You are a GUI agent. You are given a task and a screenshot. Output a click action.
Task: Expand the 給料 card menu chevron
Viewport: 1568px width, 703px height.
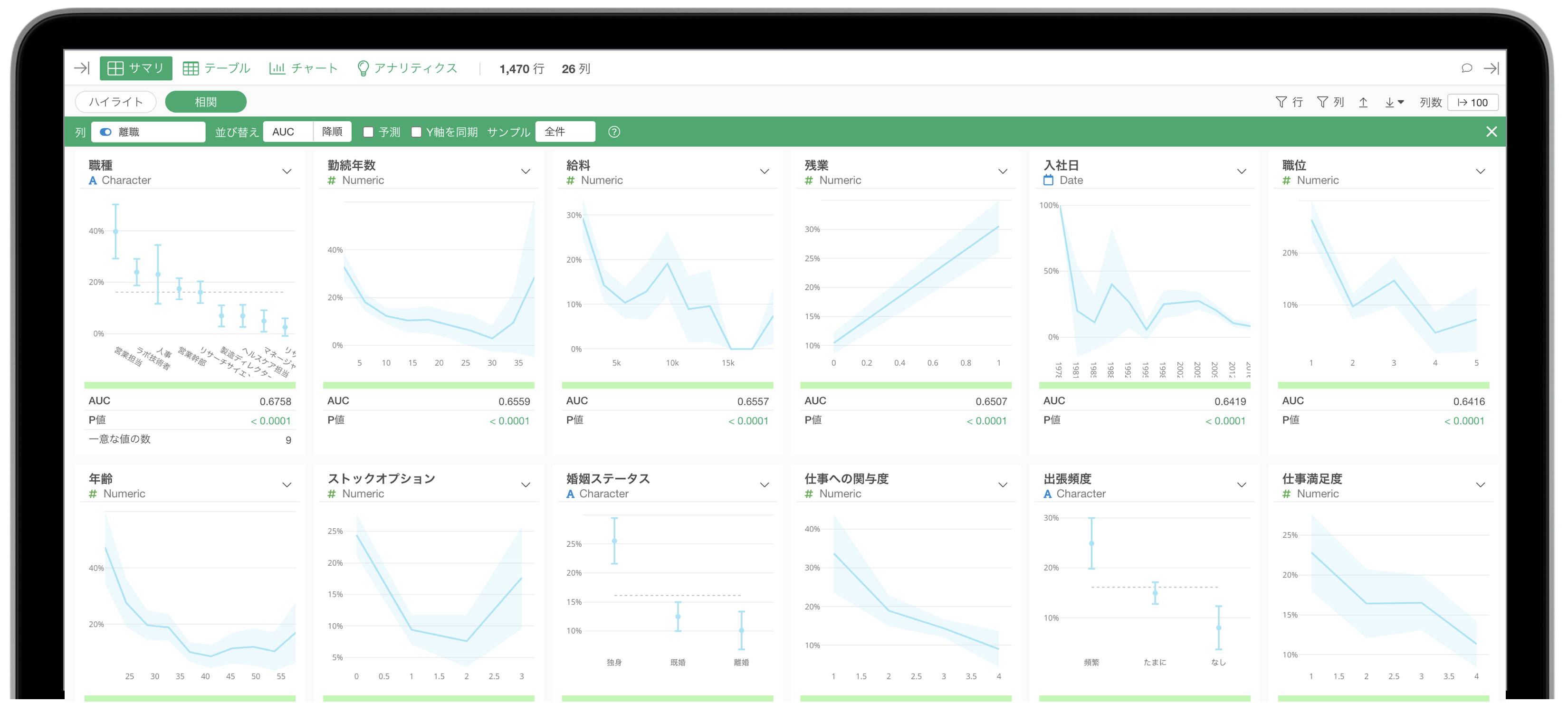tap(765, 171)
